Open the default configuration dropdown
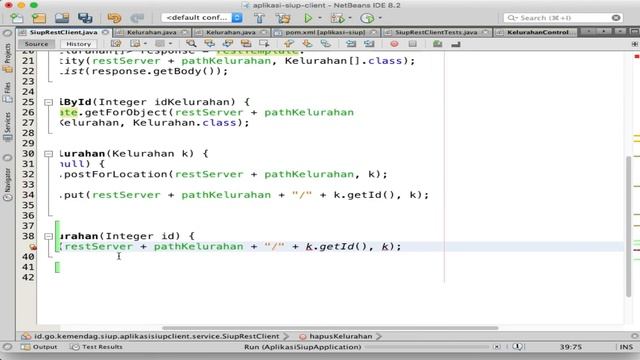640x360 pixels. [x=202, y=18]
